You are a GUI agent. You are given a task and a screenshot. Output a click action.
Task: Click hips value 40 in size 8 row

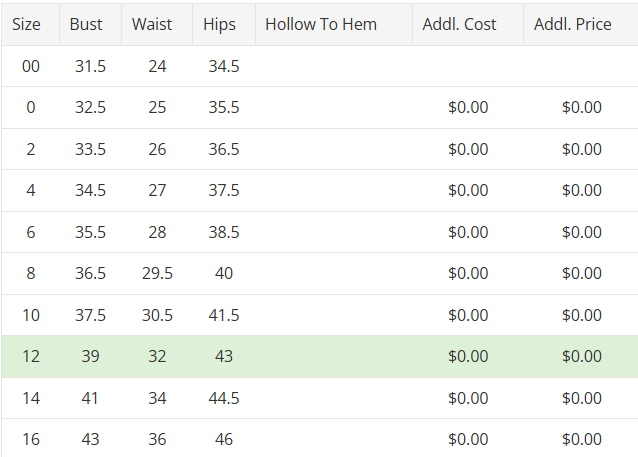[x=224, y=273]
